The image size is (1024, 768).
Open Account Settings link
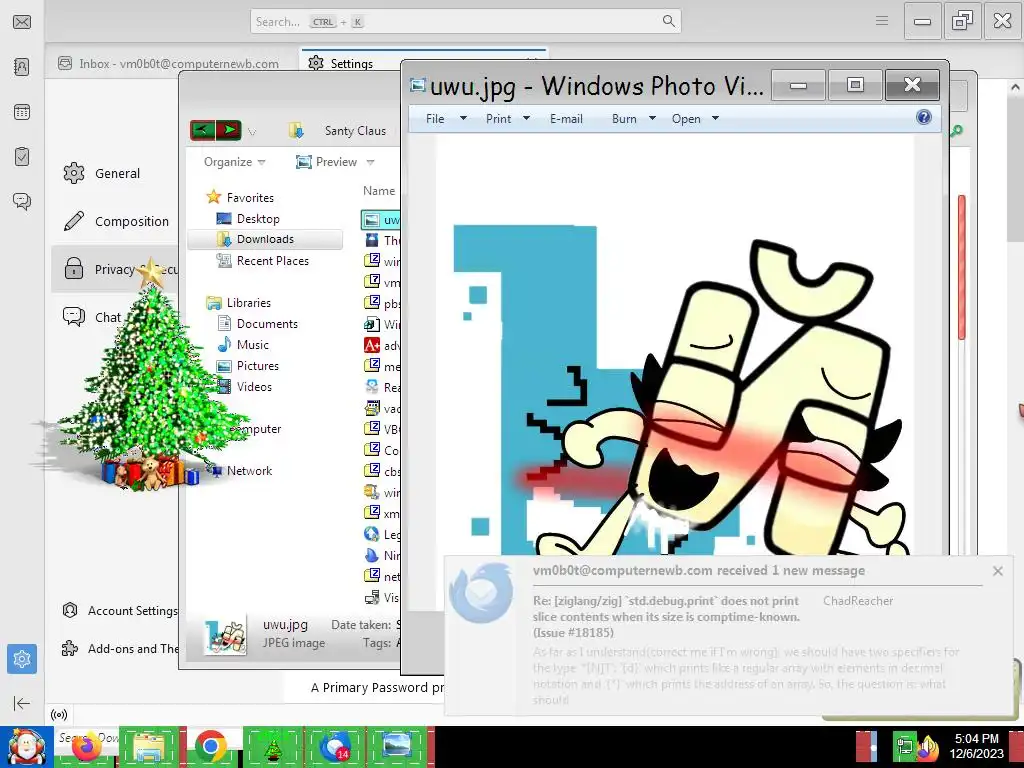[120, 611]
